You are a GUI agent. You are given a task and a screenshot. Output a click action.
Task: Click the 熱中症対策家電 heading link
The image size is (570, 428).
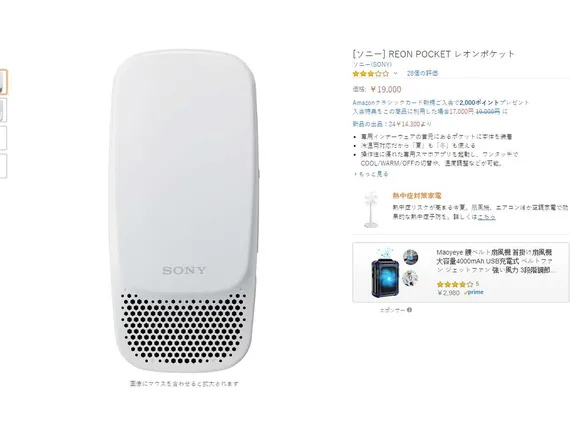click(417, 196)
